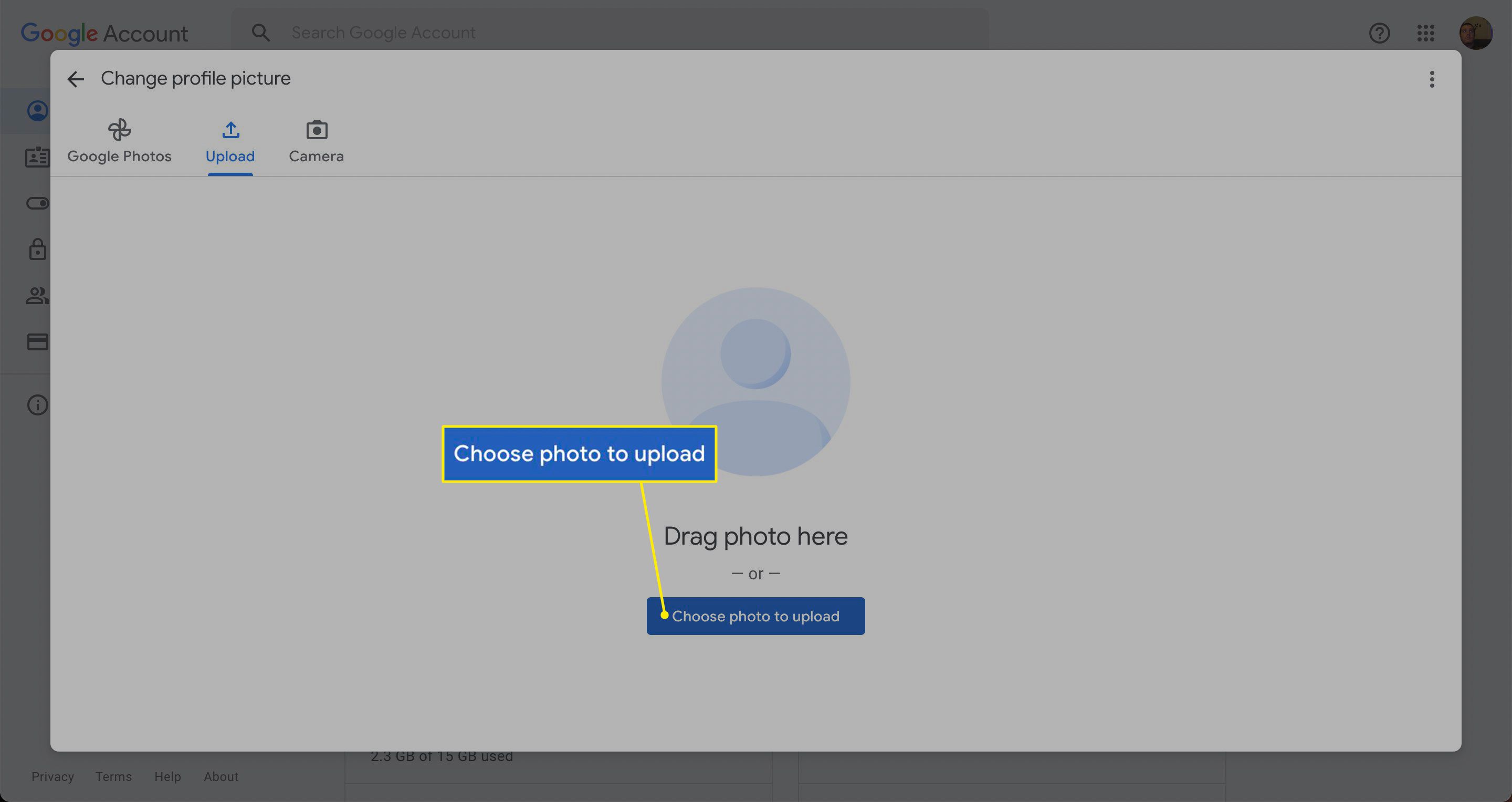Click the '2.3 GB of 15 GB used' text
The height and width of the screenshot is (802, 1512).
(442, 757)
